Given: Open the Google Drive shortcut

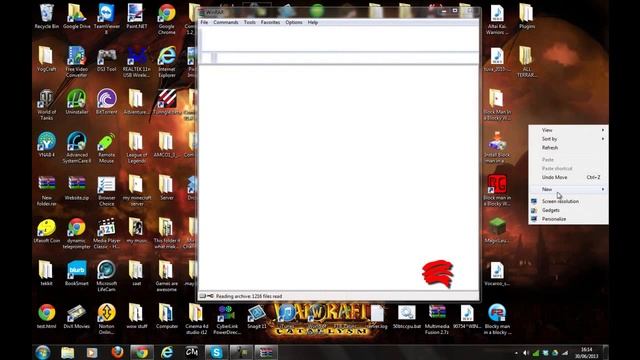Looking at the screenshot, I should coord(77,16).
